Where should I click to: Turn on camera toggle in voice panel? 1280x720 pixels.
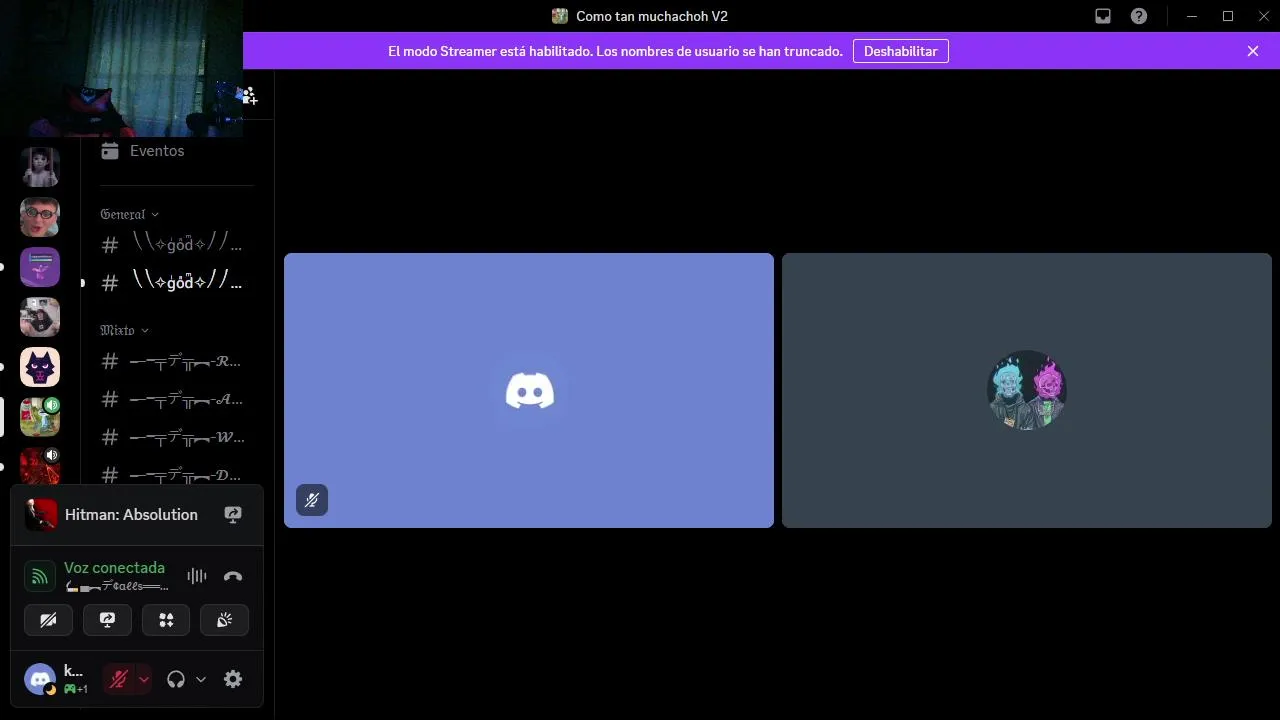click(x=48, y=620)
